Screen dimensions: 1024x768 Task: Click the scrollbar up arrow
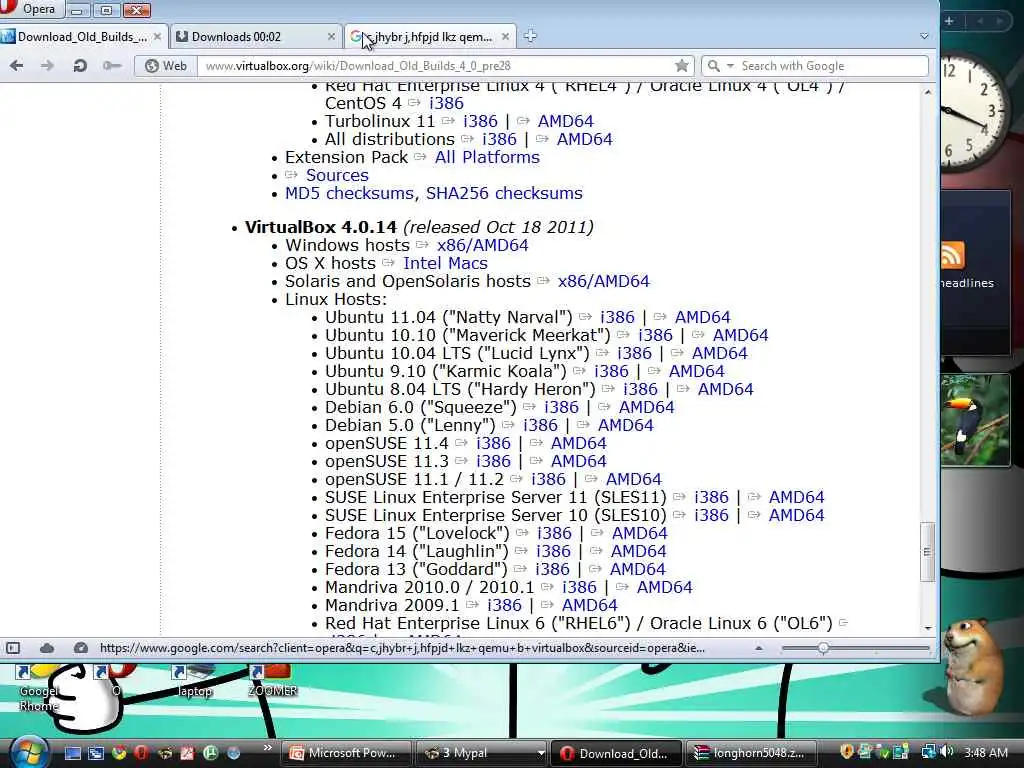tap(928, 92)
